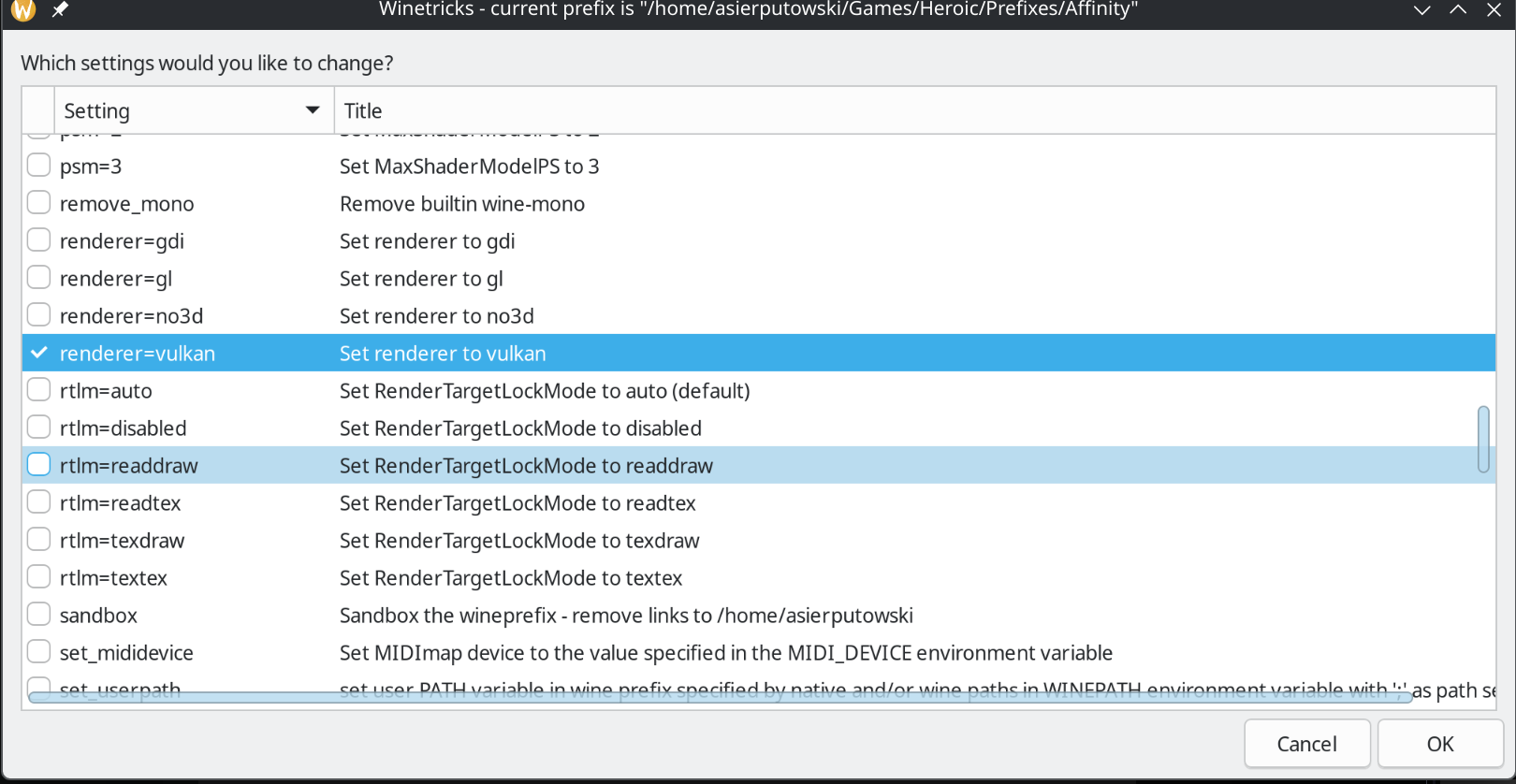The height and width of the screenshot is (784, 1516).
Task: Select 'Set RenderTargetLockMode to texdraw' text
Action: click(x=519, y=541)
